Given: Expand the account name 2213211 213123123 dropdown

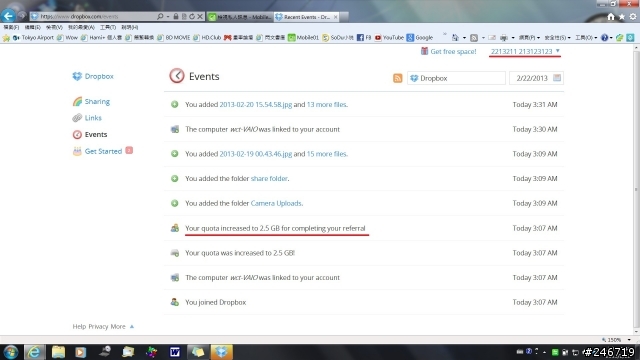Looking at the screenshot, I should tap(525, 51).
